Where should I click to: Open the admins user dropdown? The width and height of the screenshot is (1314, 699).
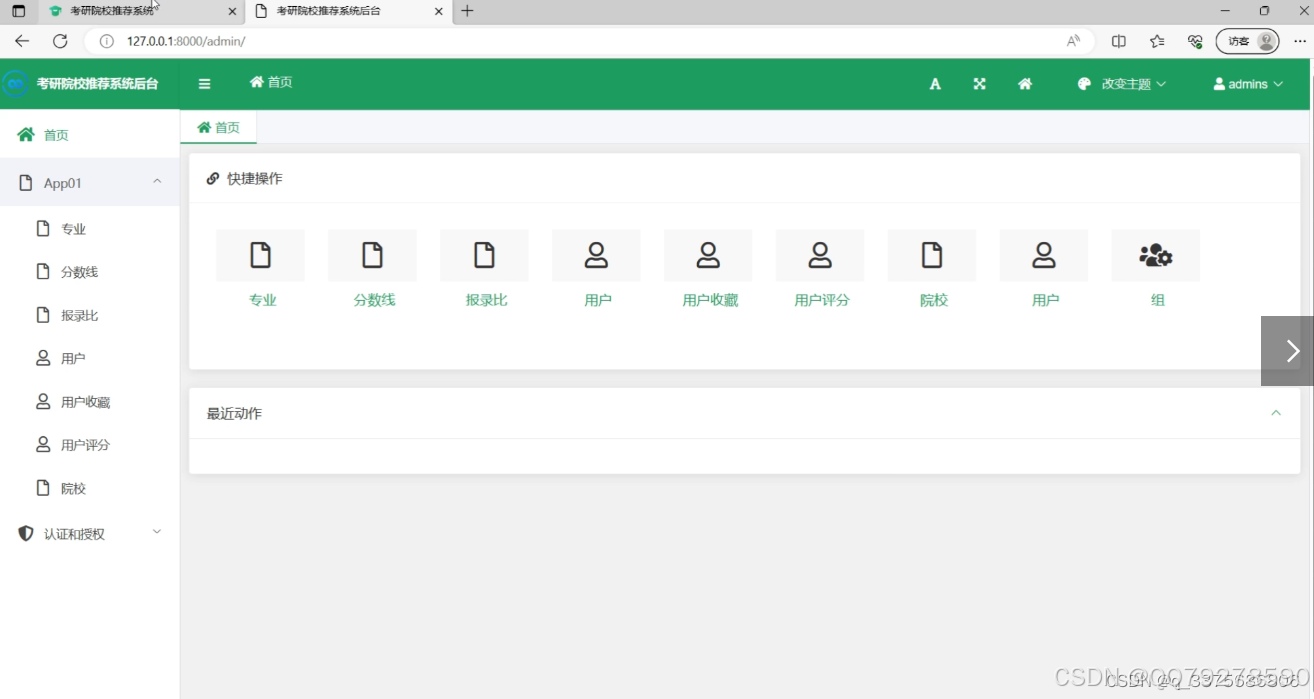pyautogui.click(x=1248, y=84)
